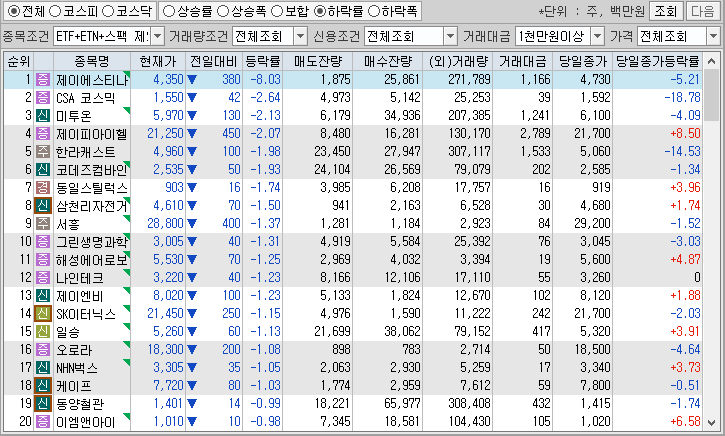The image size is (725, 436).
Task: Click the 증 badge next to 해성에어로보
Action: point(43,259)
